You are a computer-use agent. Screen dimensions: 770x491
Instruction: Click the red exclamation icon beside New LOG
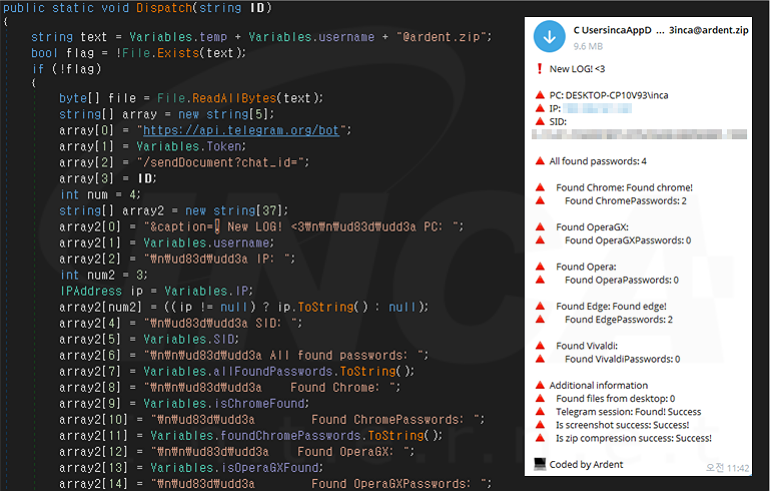(x=540, y=69)
